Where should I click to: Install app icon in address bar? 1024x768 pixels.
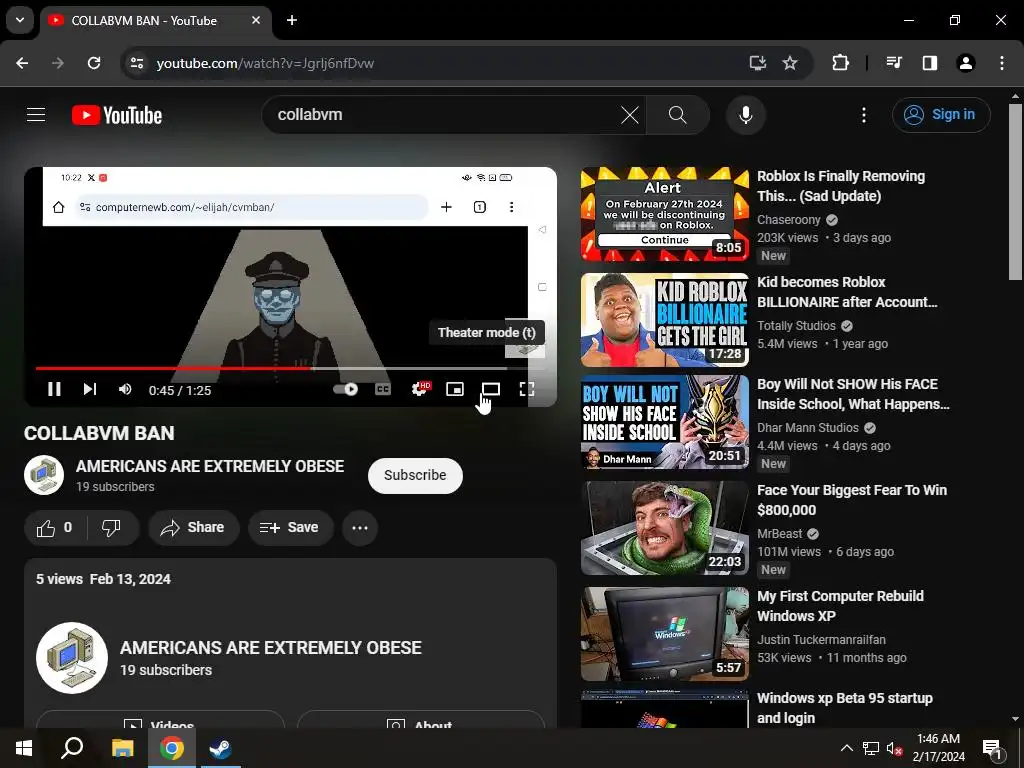(758, 63)
